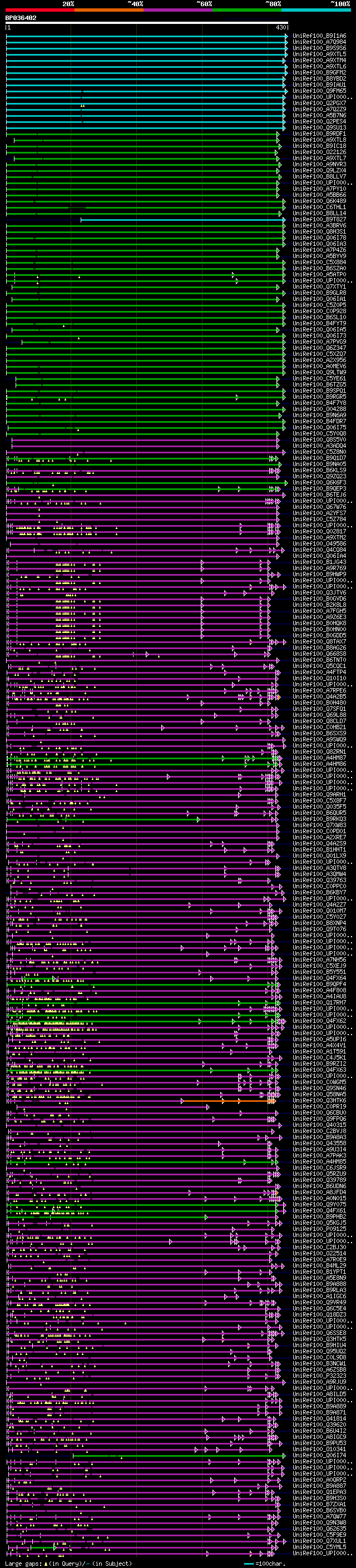Choose the UniRef100_A5B7N6 entry
Screen dimensions: 356x1568
point(319,116)
